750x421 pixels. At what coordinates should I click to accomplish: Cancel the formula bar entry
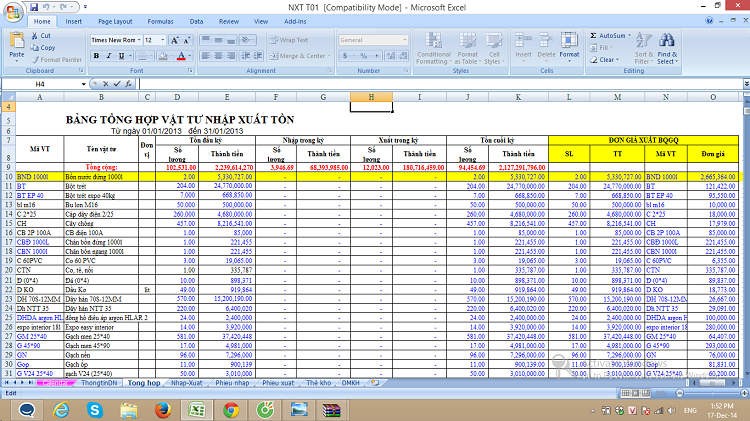(106, 84)
